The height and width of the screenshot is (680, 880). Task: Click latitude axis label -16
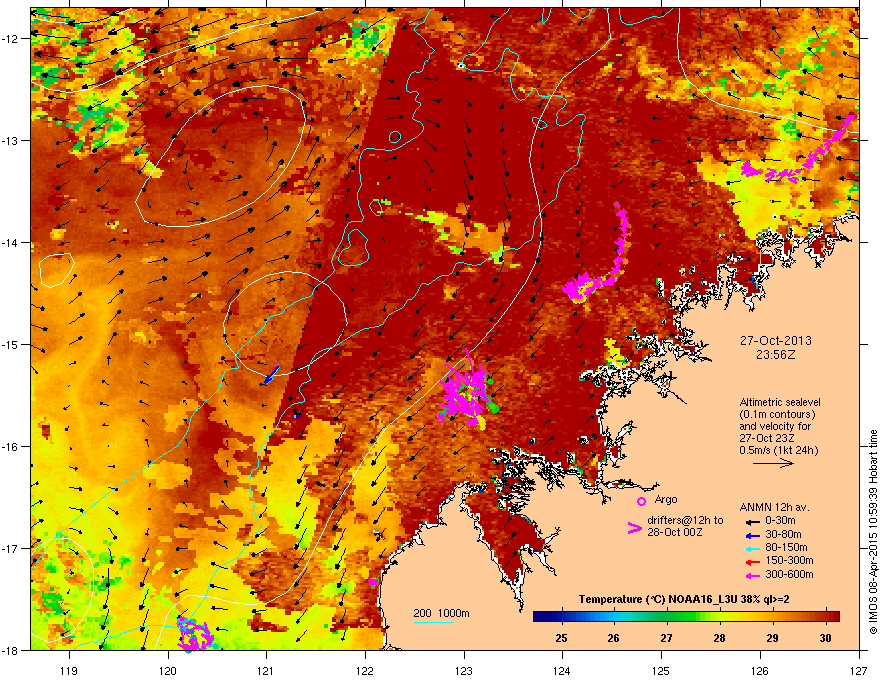10,447
